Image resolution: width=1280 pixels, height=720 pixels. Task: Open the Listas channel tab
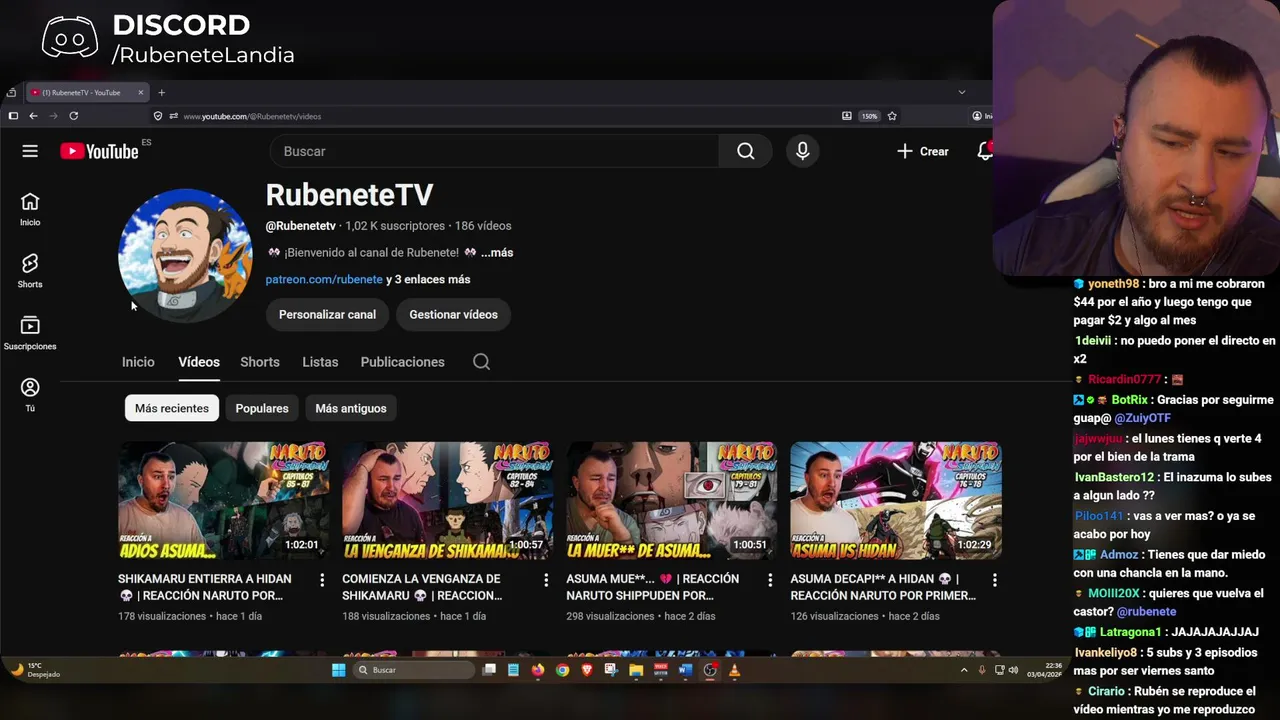(x=320, y=362)
